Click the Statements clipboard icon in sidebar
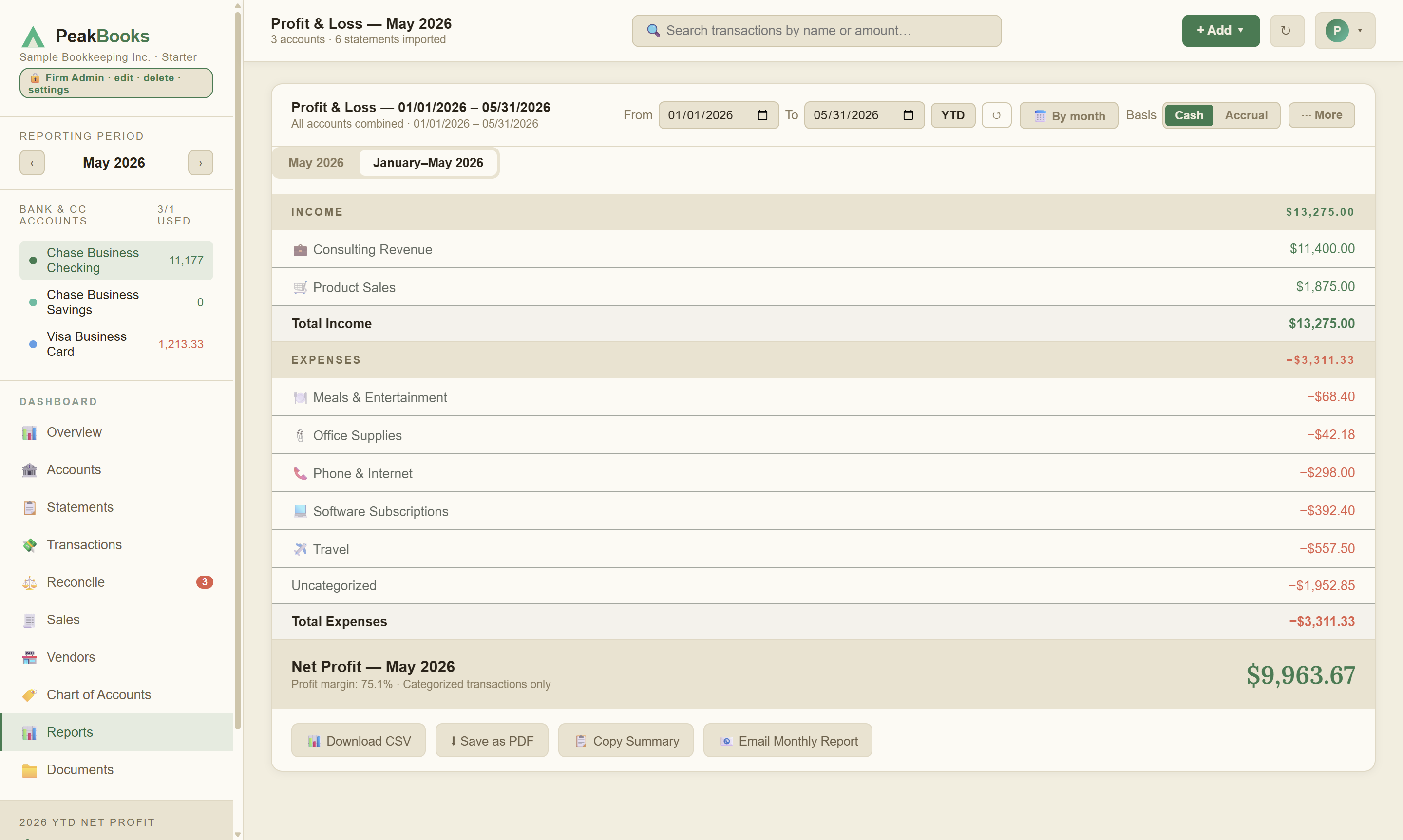The height and width of the screenshot is (840, 1403). coord(29,508)
